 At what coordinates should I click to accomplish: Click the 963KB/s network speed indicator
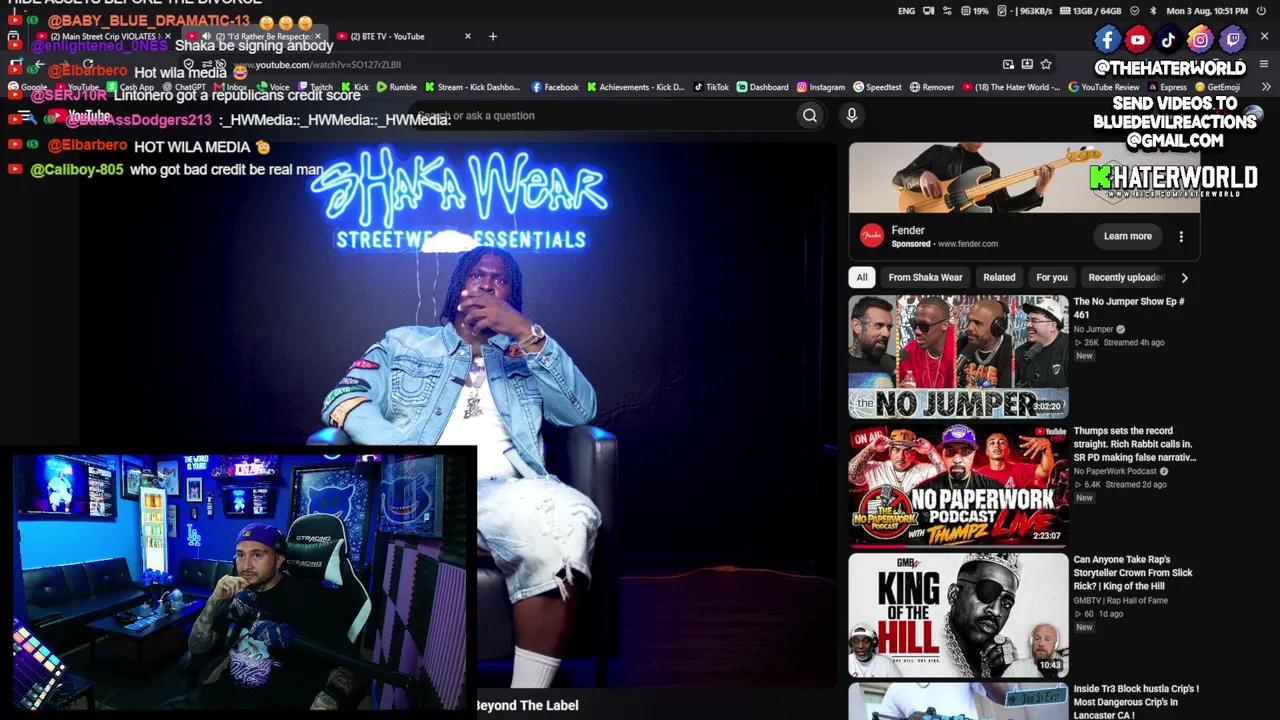coord(1026,11)
